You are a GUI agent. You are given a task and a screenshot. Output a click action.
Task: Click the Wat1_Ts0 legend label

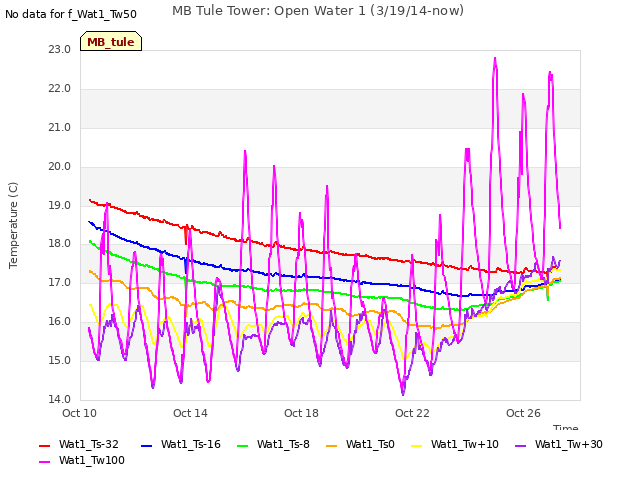tap(370, 444)
